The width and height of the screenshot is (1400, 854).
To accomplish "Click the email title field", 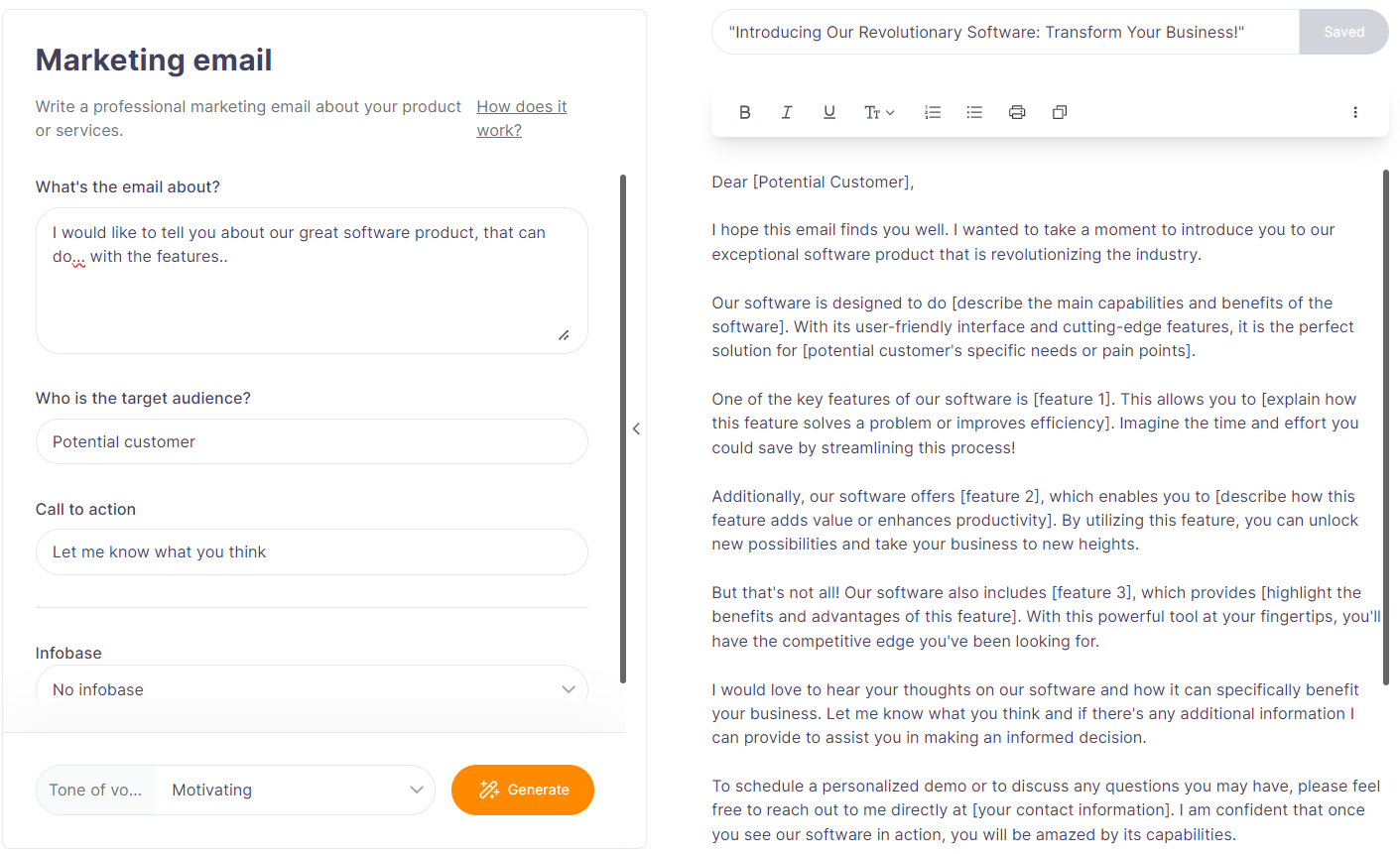I will [1005, 31].
